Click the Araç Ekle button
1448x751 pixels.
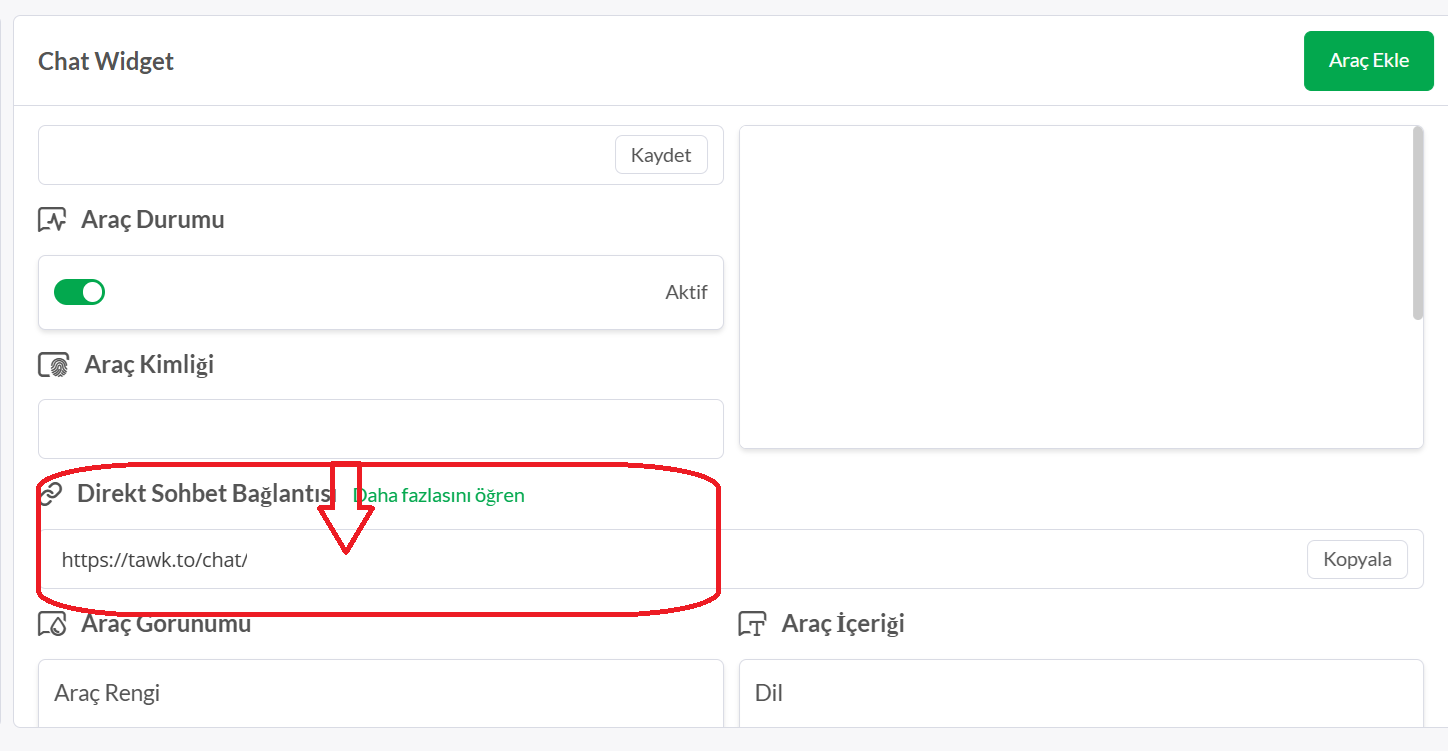1368,61
